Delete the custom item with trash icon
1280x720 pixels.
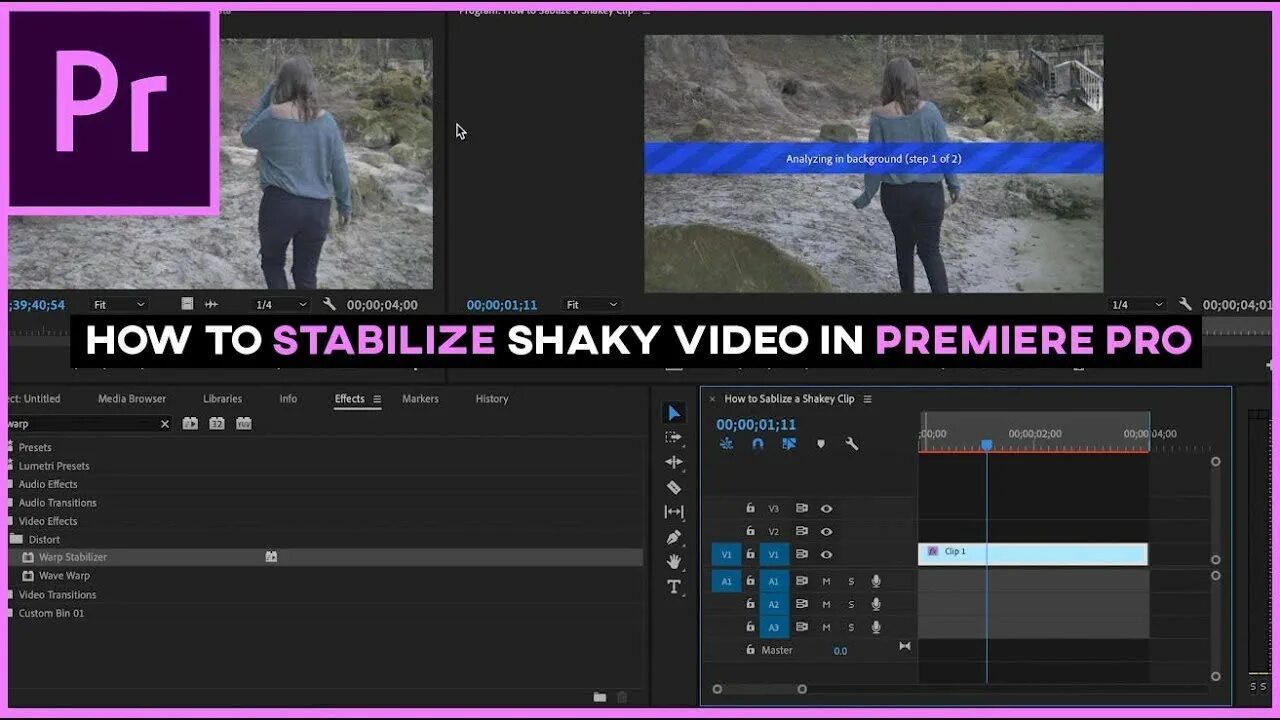click(622, 697)
